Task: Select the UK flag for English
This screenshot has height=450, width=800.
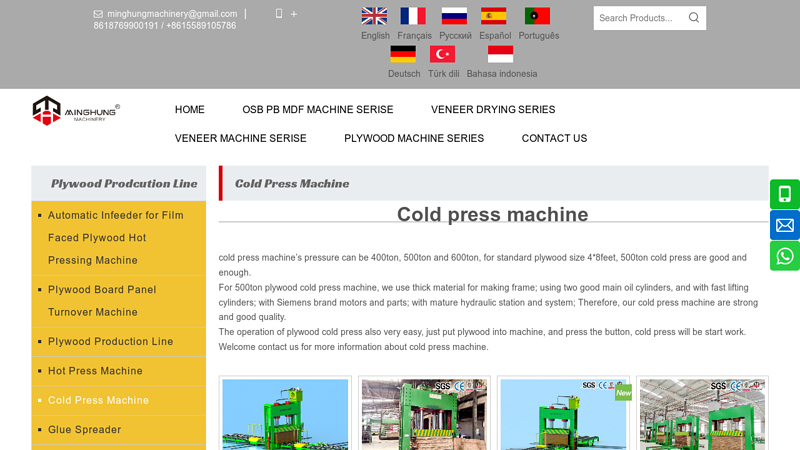Action: tap(374, 16)
